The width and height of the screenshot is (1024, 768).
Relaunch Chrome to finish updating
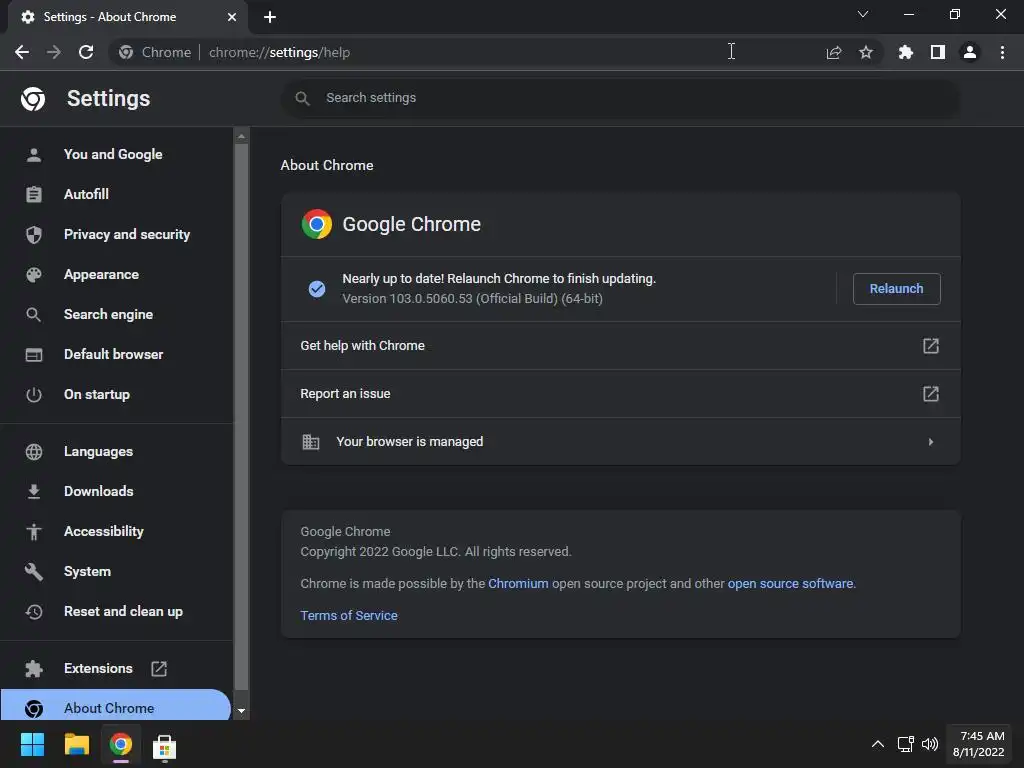[896, 289]
